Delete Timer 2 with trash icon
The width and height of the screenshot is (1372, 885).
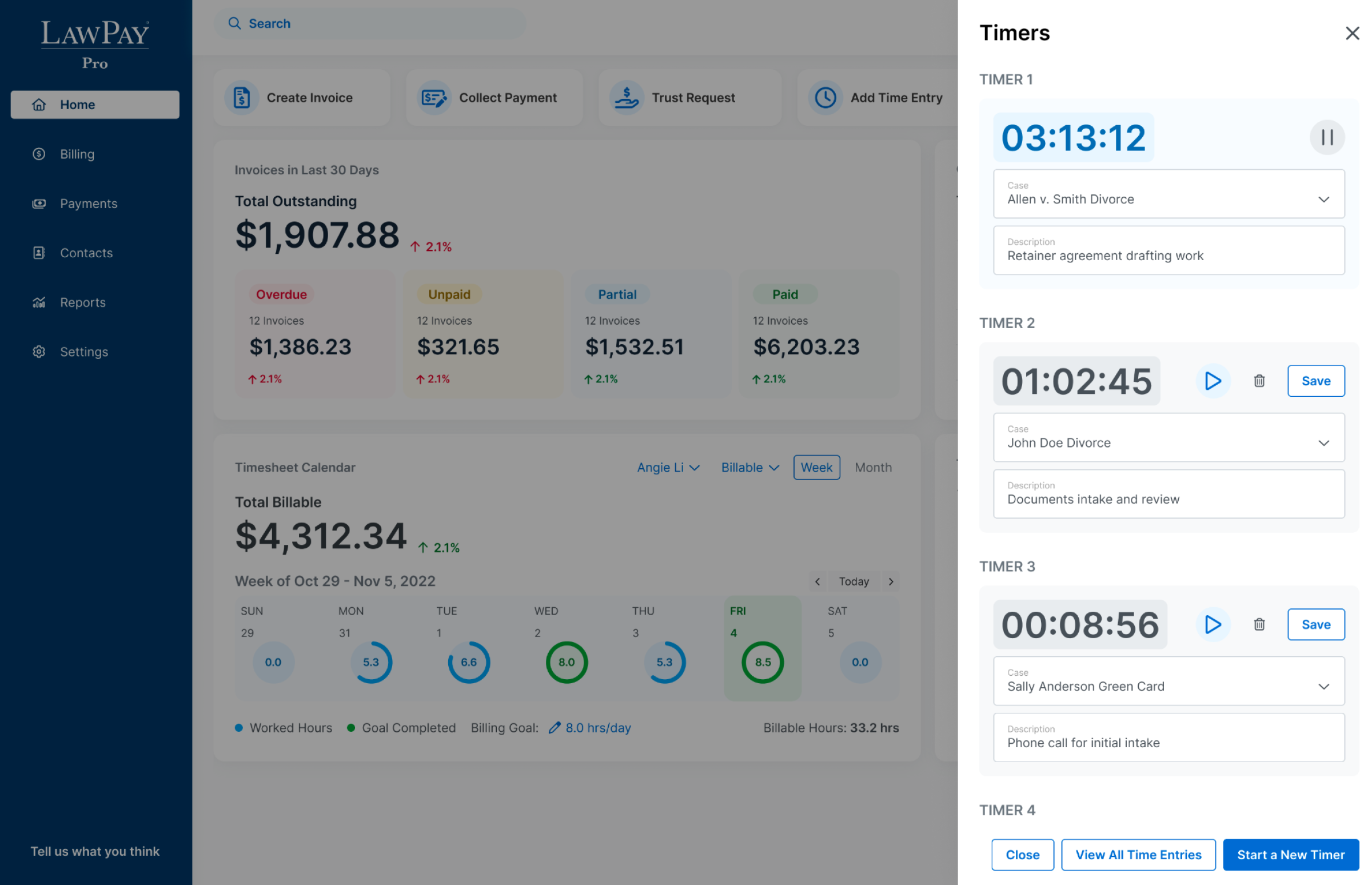click(x=1259, y=381)
